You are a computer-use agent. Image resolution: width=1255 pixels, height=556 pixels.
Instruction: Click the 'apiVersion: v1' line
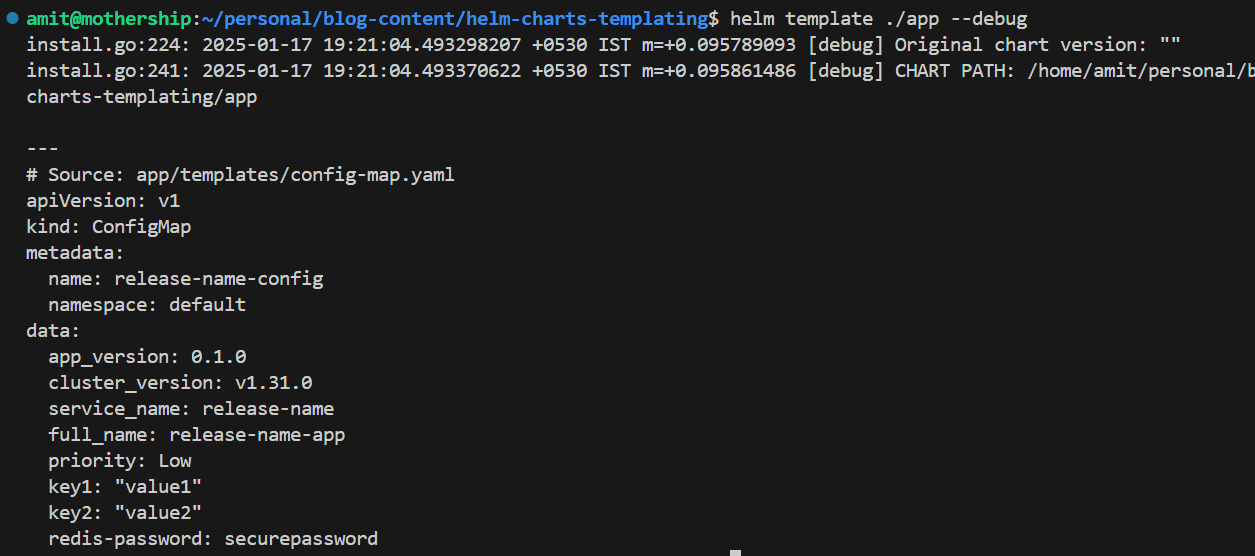(103, 201)
